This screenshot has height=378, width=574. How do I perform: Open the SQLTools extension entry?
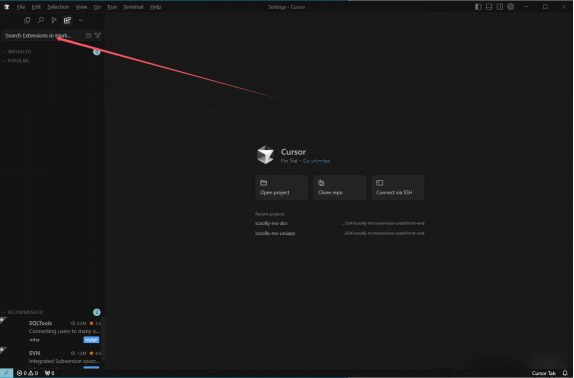[x=51, y=331]
